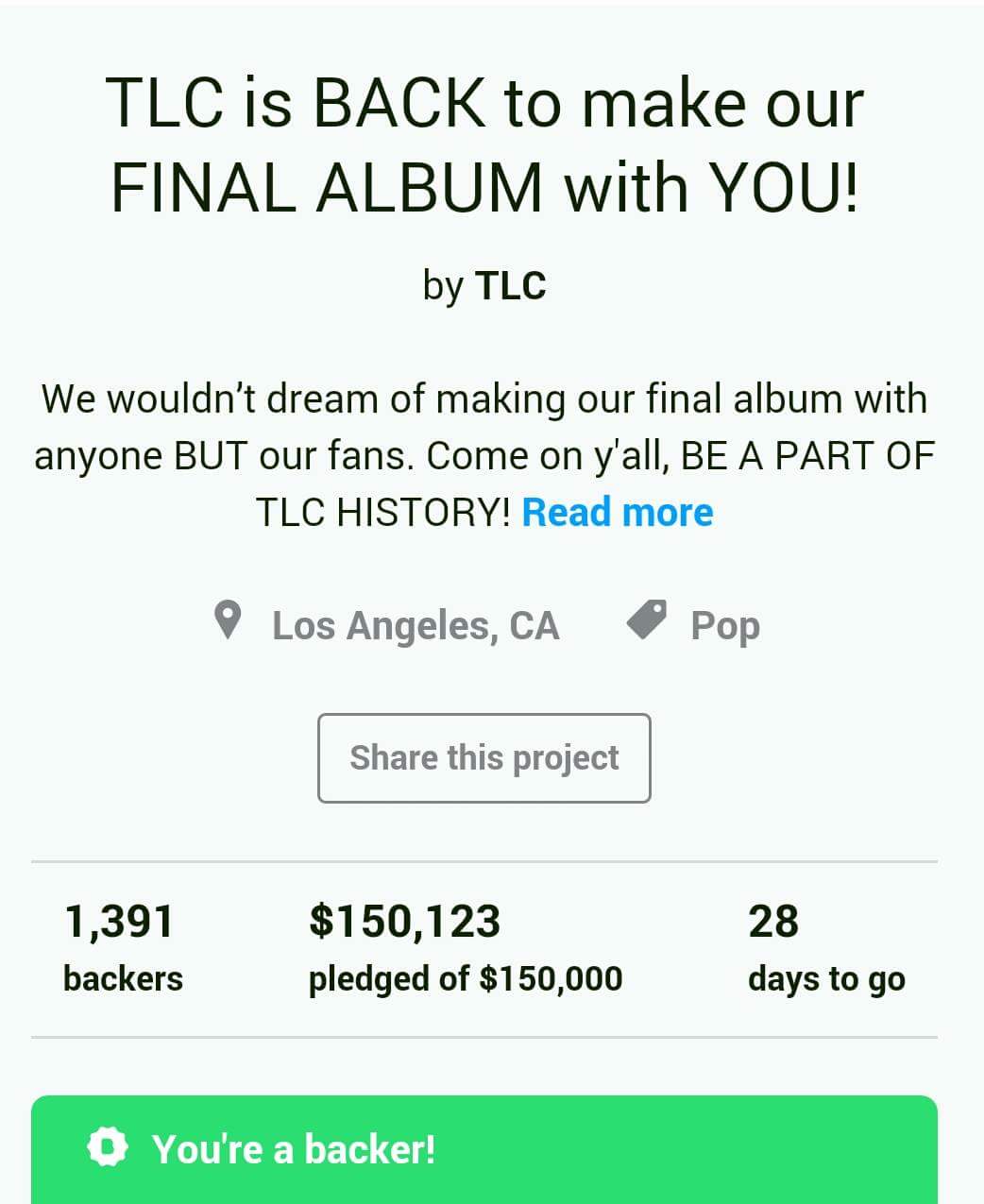
Task: Click the number 28 in the stats row
Action: [773, 922]
